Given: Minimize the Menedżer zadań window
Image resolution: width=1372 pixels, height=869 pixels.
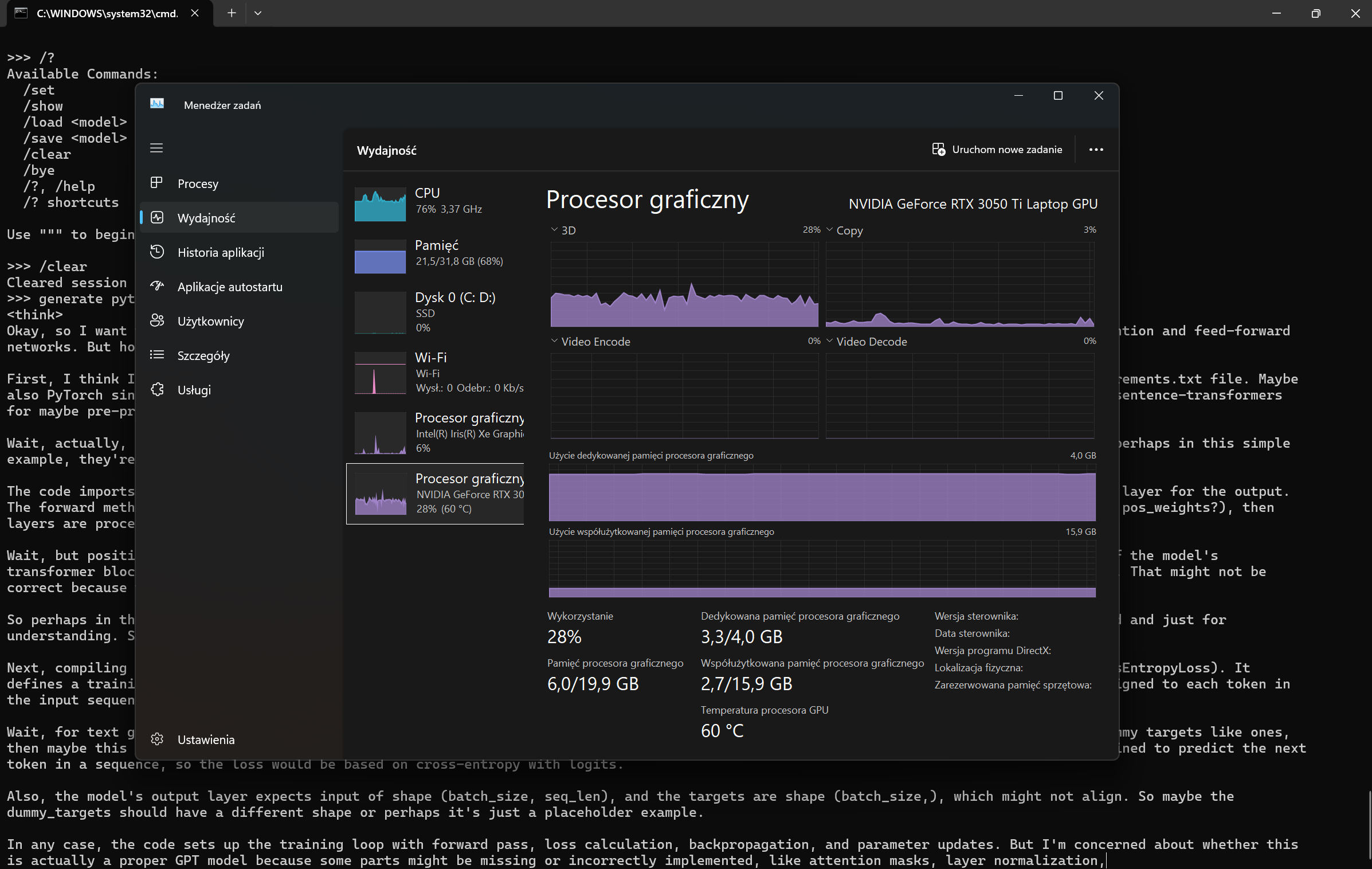Looking at the screenshot, I should pyautogui.click(x=1018, y=96).
